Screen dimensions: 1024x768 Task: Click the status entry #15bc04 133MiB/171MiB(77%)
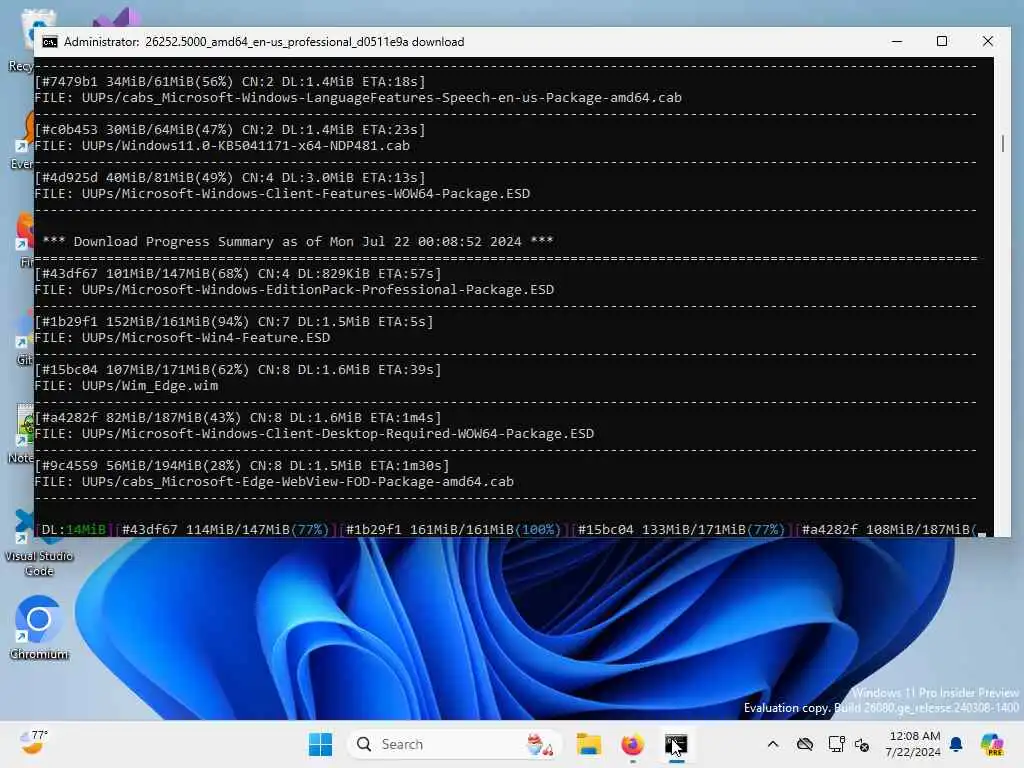(x=680, y=530)
